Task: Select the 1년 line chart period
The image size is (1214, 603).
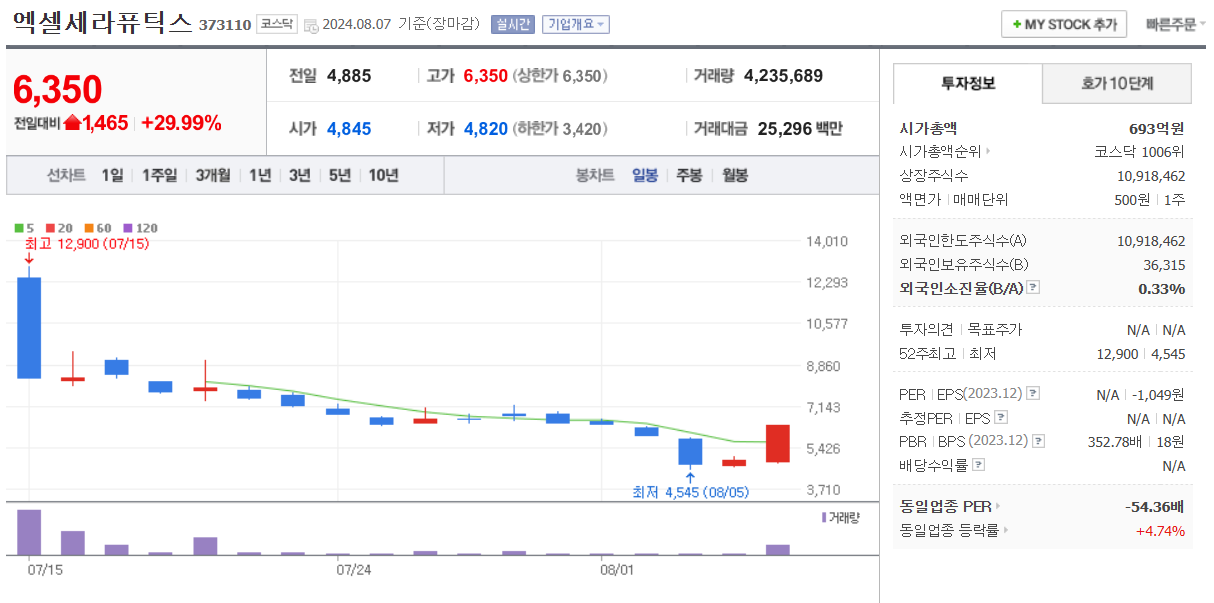Action: [260, 175]
